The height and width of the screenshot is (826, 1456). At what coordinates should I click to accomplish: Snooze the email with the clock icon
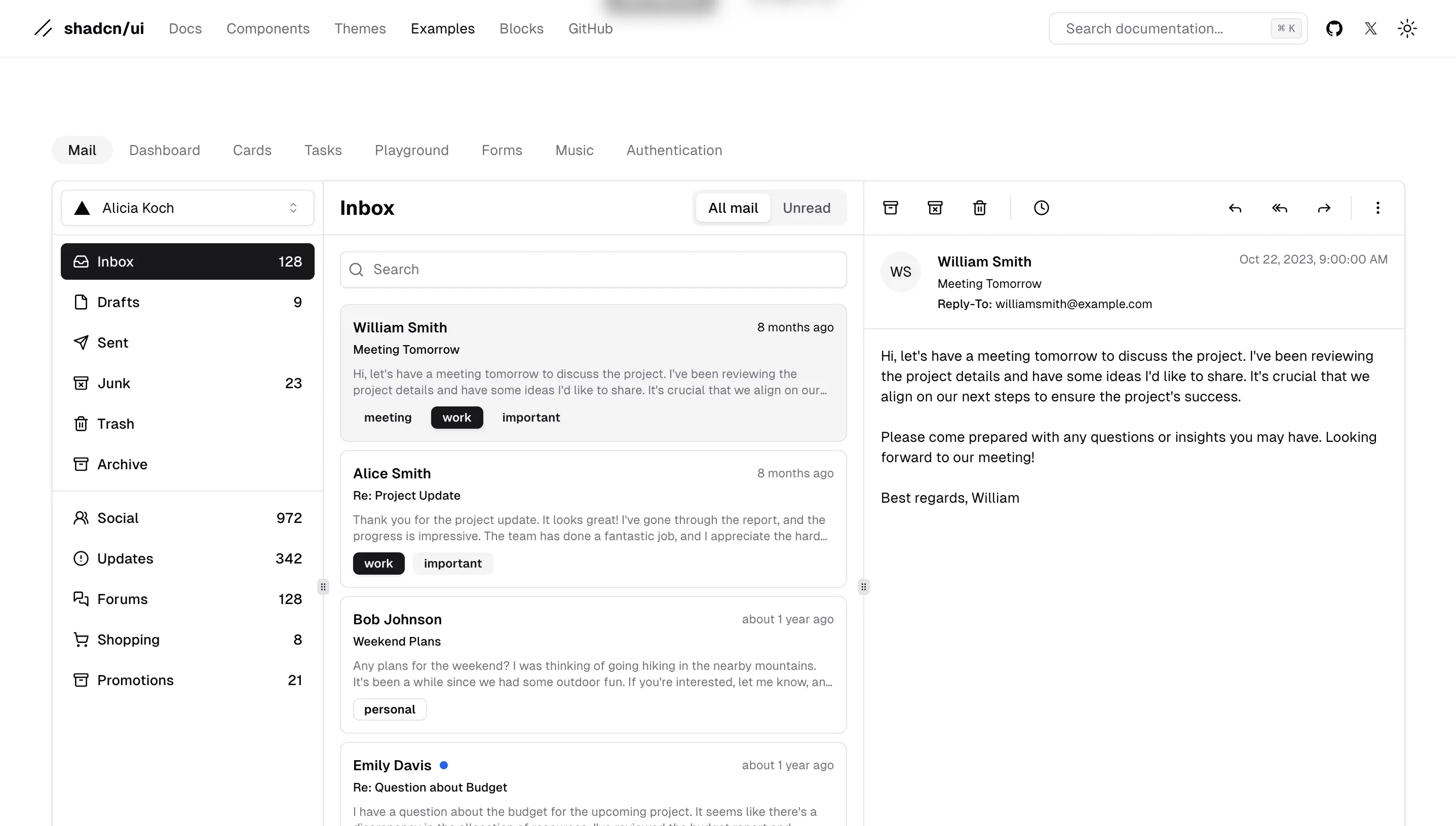[1041, 208]
